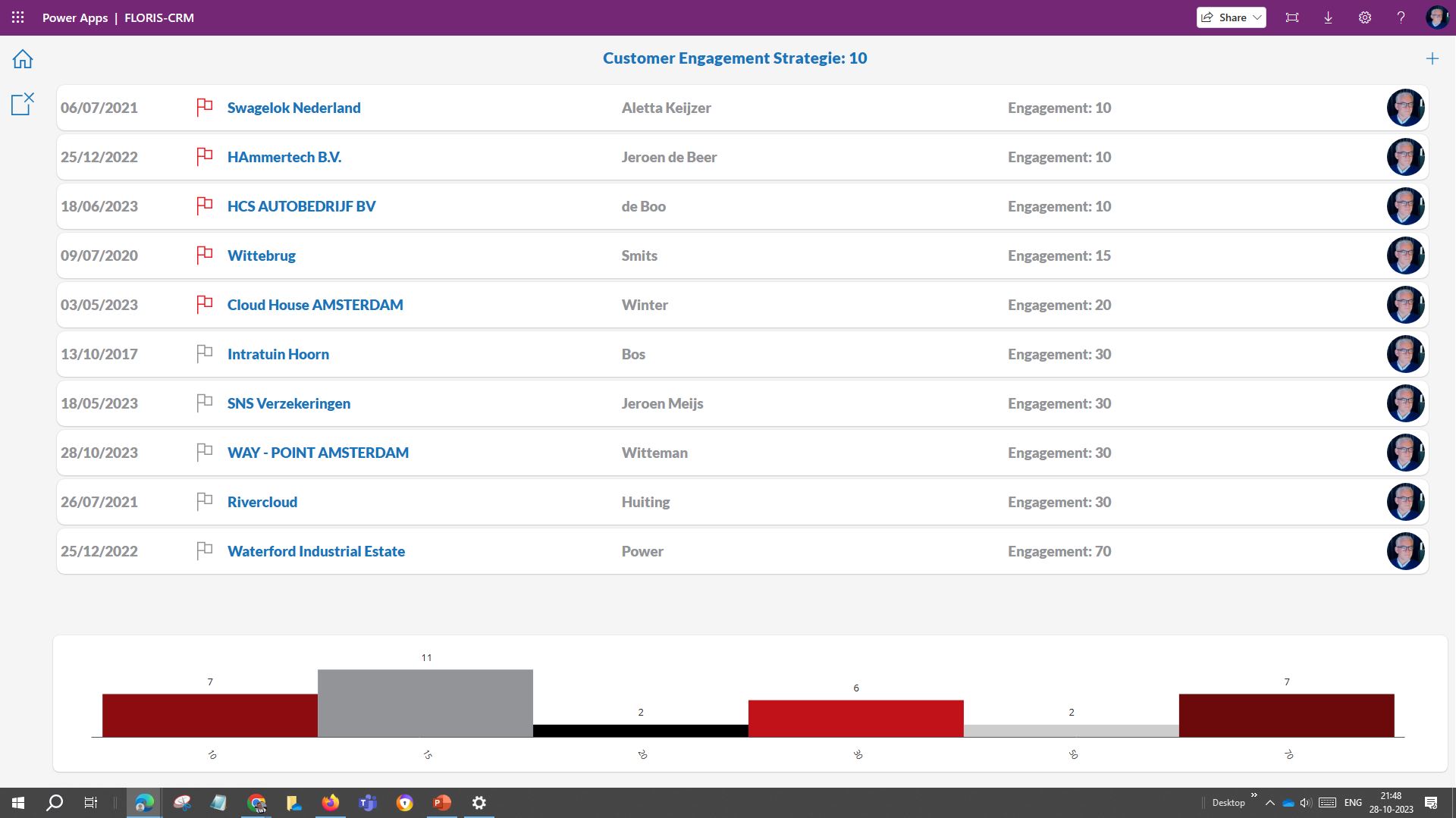Open Microsoft Teams from the taskbar
This screenshot has height=818, width=1456.
click(368, 802)
